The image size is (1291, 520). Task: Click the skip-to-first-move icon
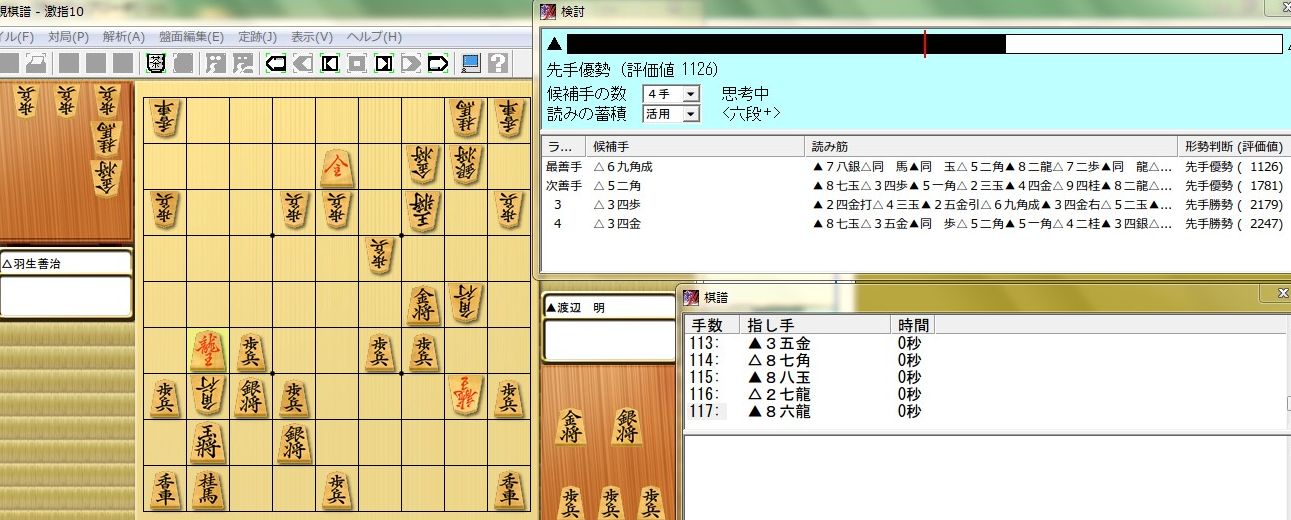(x=330, y=64)
